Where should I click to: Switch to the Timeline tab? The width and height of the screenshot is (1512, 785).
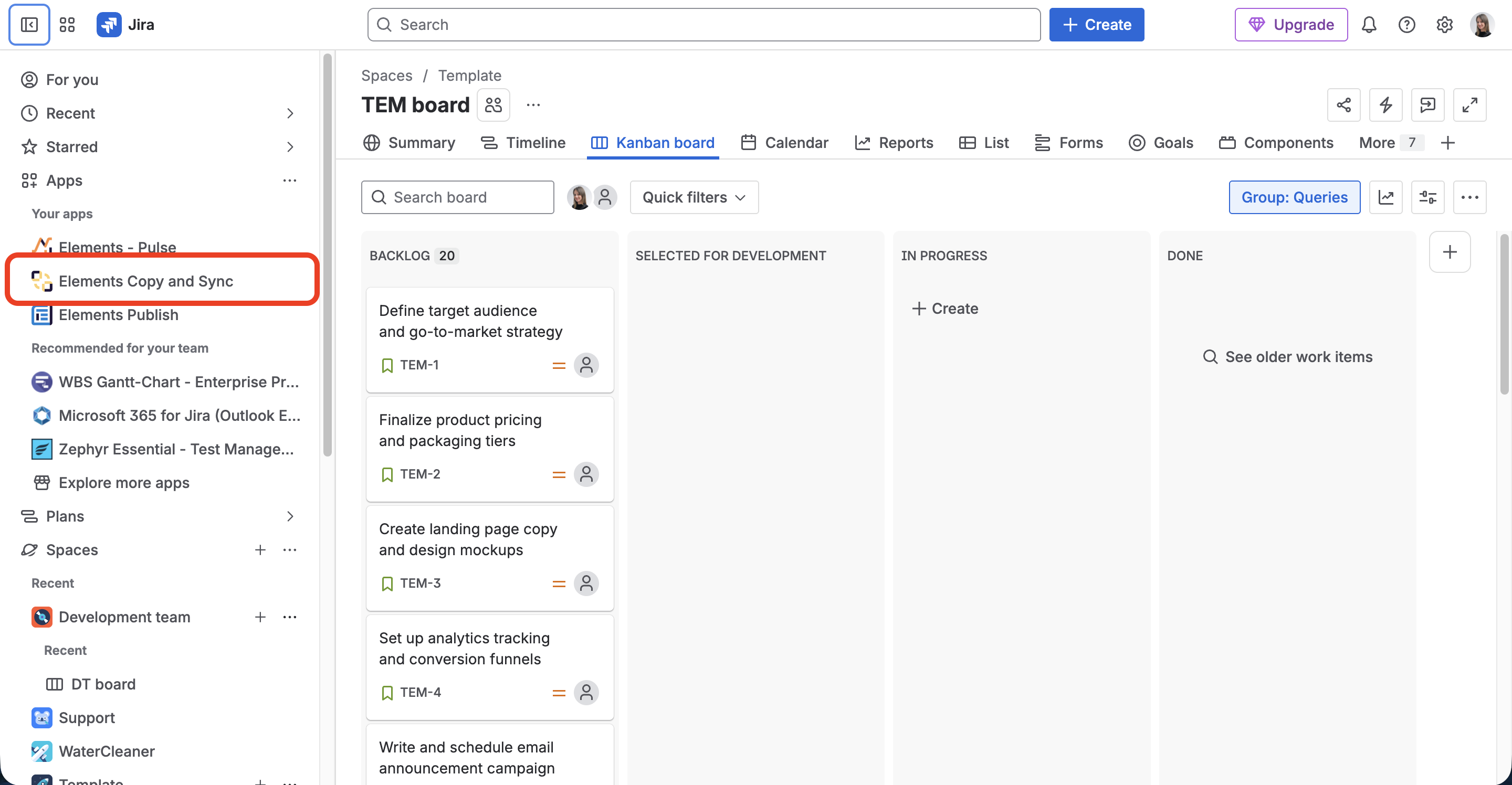523,143
